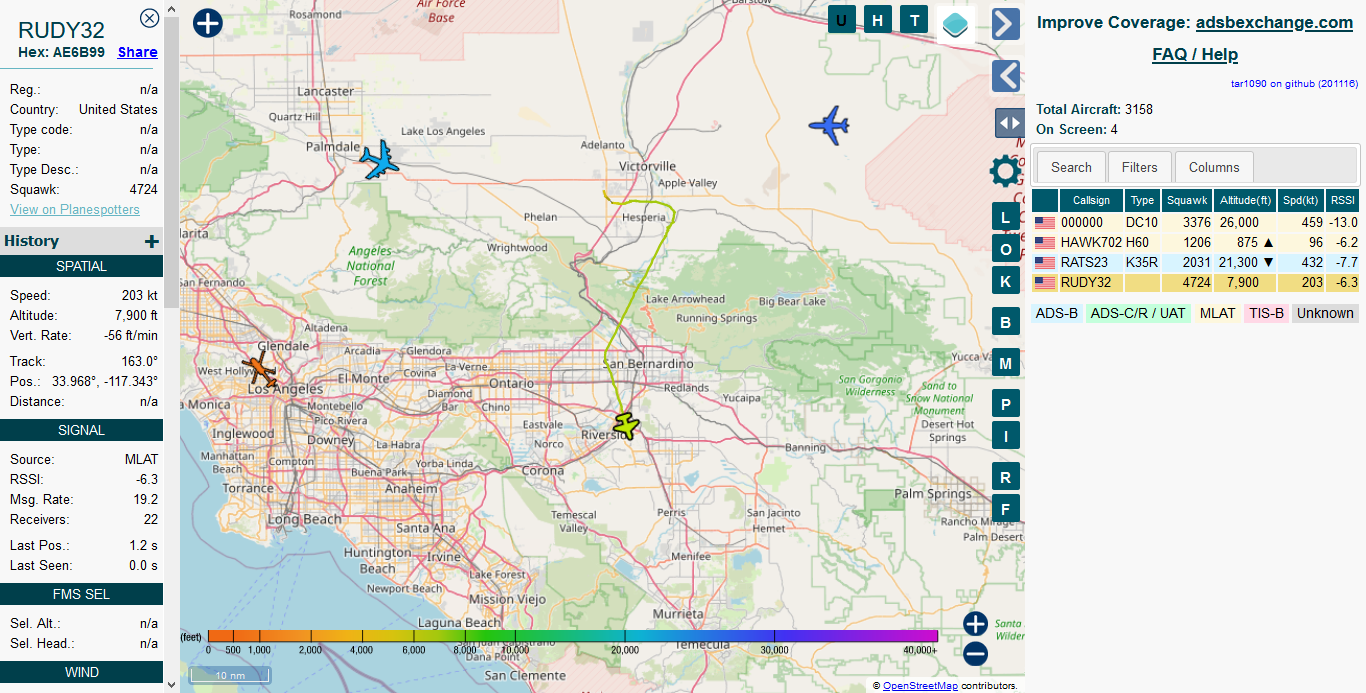Open the map layers selector icon
The height and width of the screenshot is (693, 1366).
pyautogui.click(x=956, y=24)
